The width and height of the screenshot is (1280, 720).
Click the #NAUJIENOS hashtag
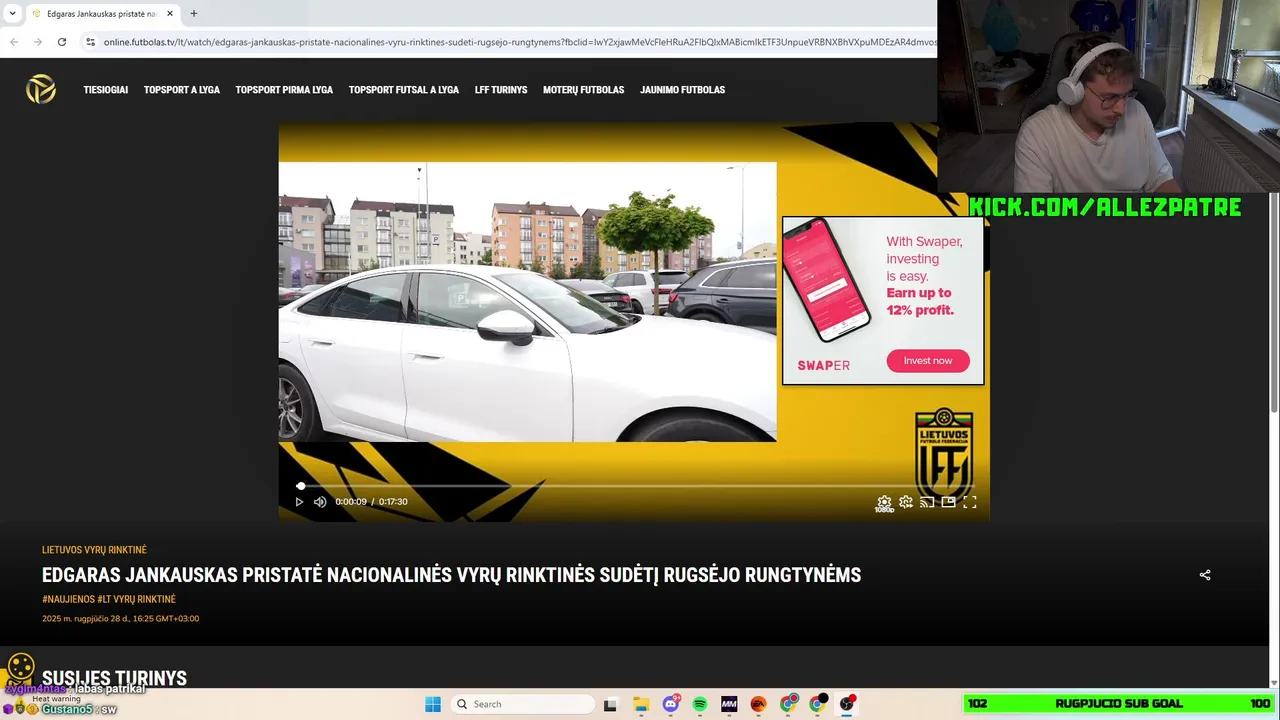click(68, 599)
